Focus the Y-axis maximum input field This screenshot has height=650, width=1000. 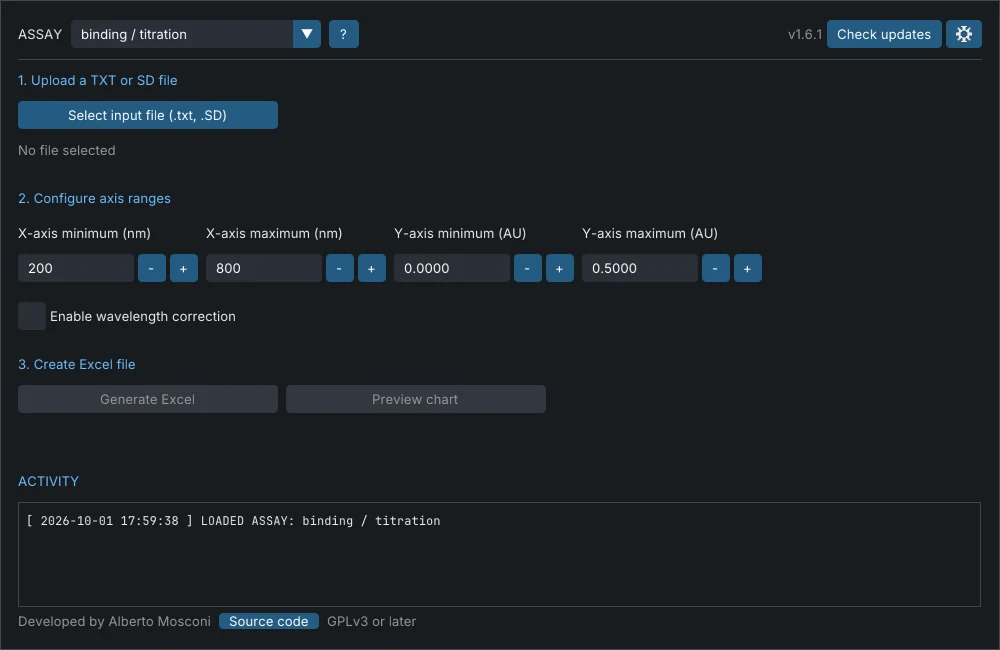(x=640, y=268)
